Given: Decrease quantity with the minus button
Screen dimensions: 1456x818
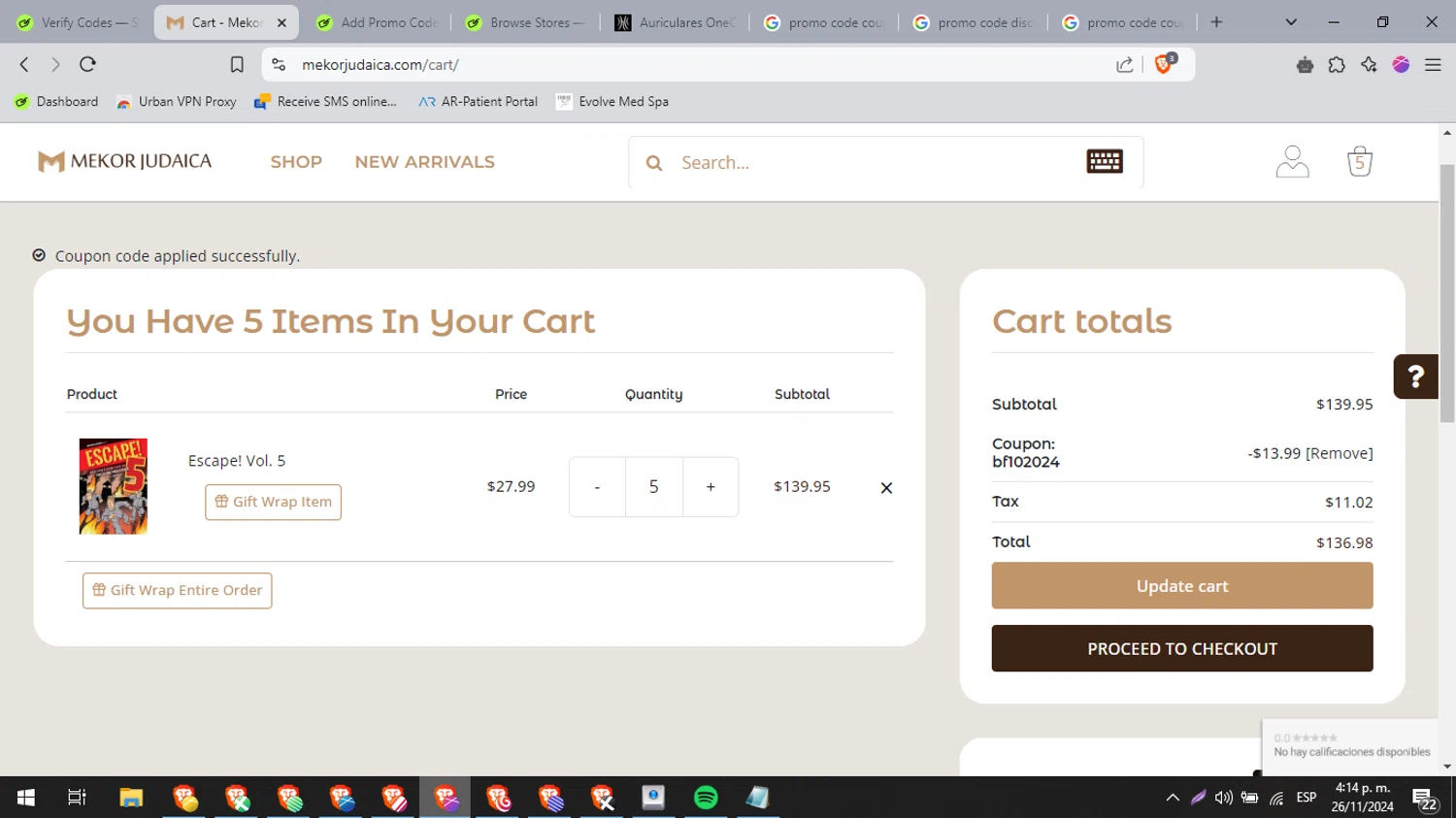Looking at the screenshot, I should pyautogui.click(x=597, y=487).
